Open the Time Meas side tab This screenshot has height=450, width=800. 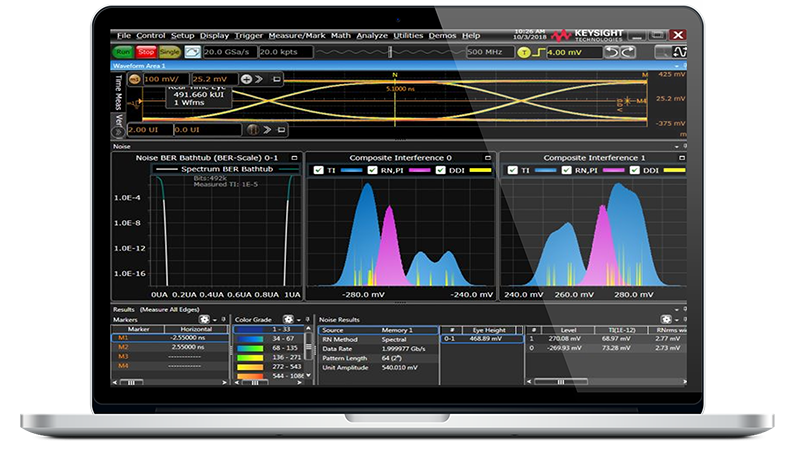(118, 92)
